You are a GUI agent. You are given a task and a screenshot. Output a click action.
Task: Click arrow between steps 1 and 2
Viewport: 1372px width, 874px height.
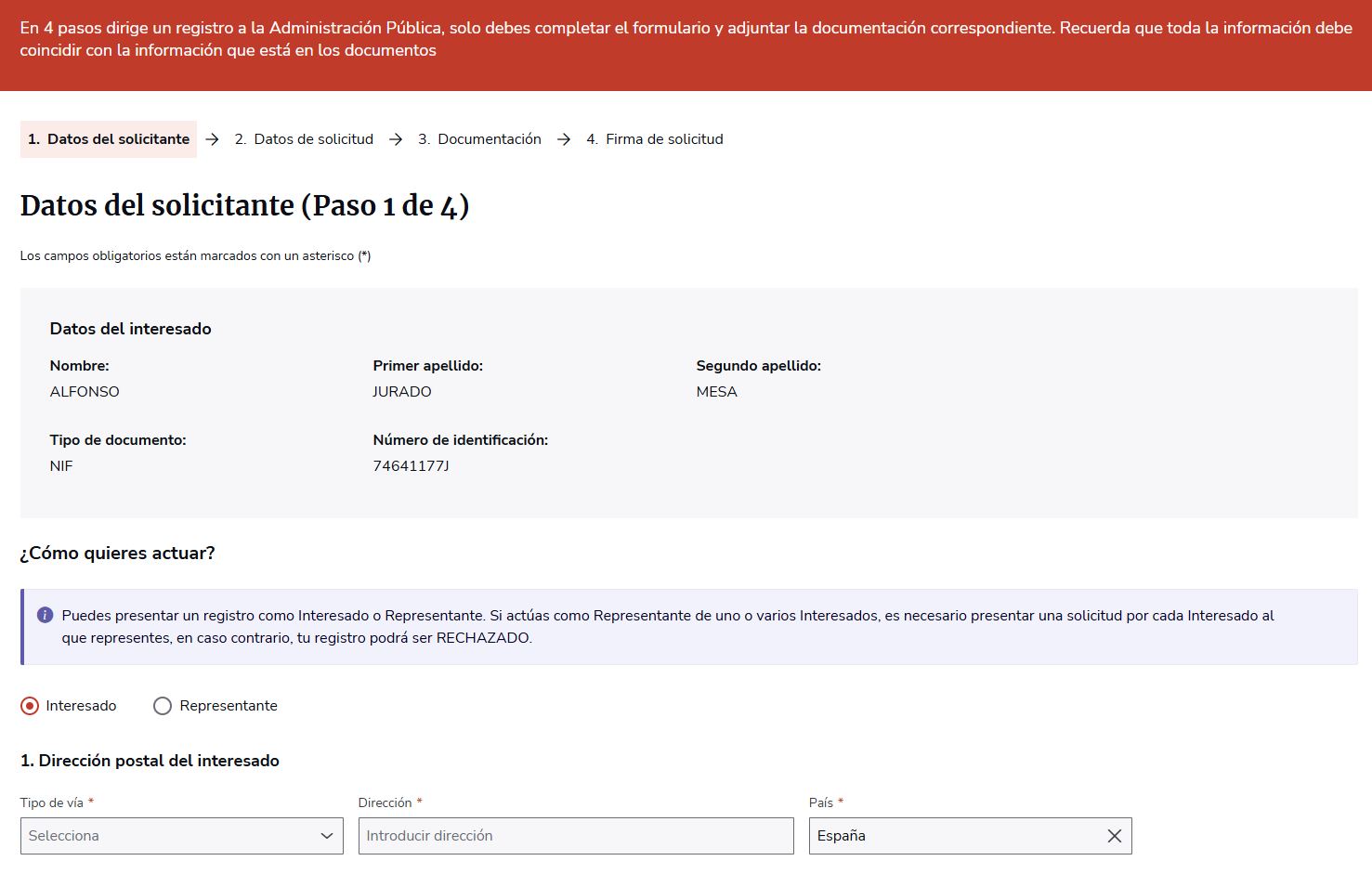coord(213,139)
